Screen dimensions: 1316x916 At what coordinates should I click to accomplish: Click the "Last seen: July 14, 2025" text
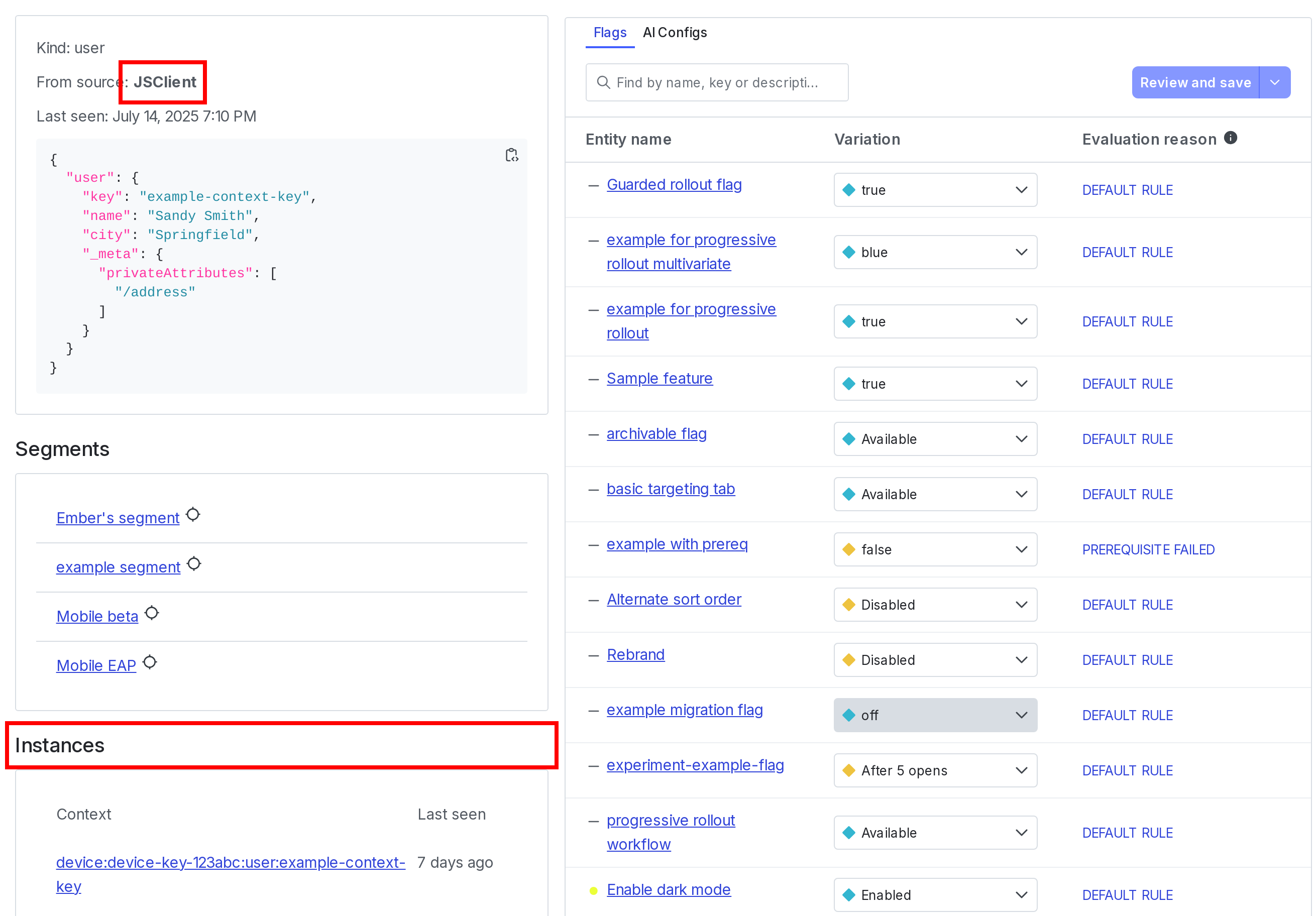[x=146, y=117]
